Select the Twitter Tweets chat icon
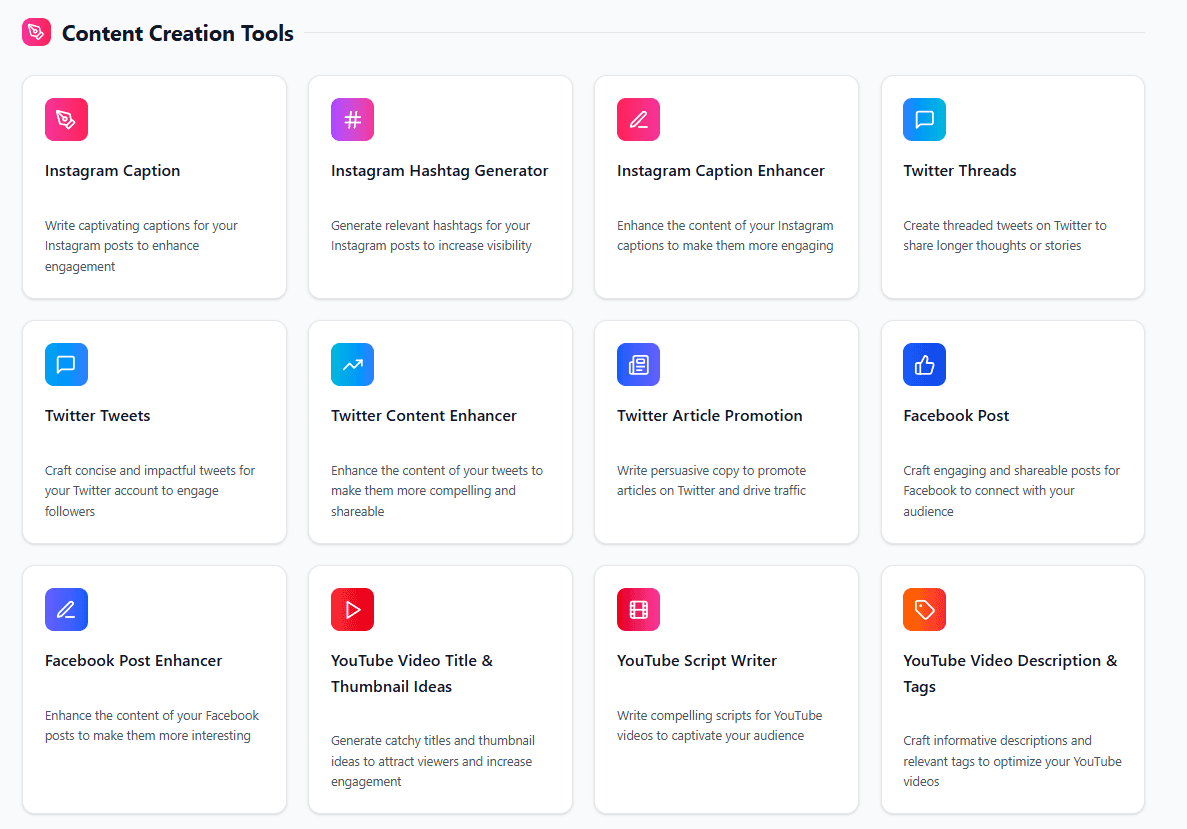 click(x=66, y=364)
